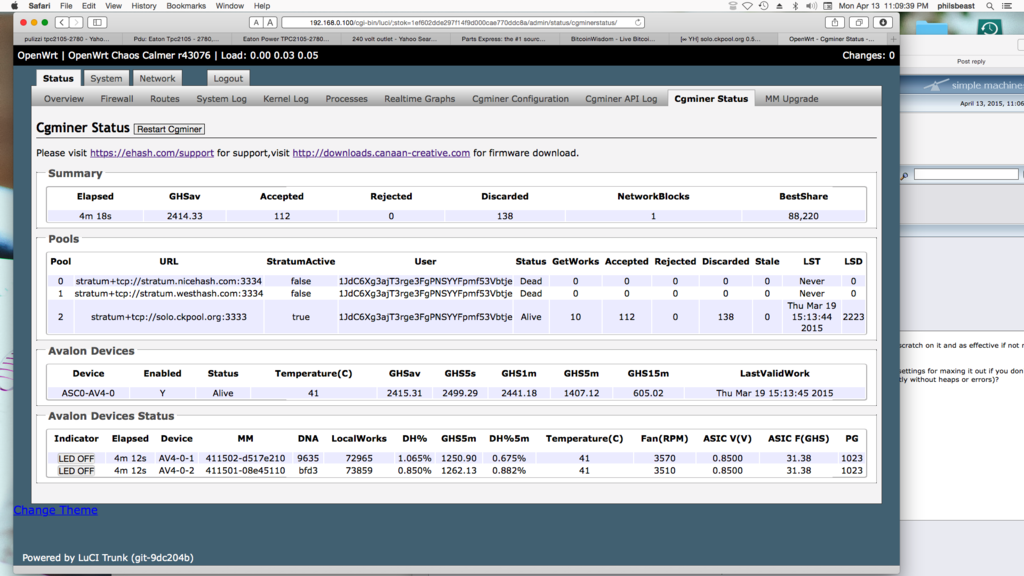Click the Wi-Fi icon in menu bar
Image resolution: width=1024 pixels, height=576 pixels.
[x=747, y=6]
